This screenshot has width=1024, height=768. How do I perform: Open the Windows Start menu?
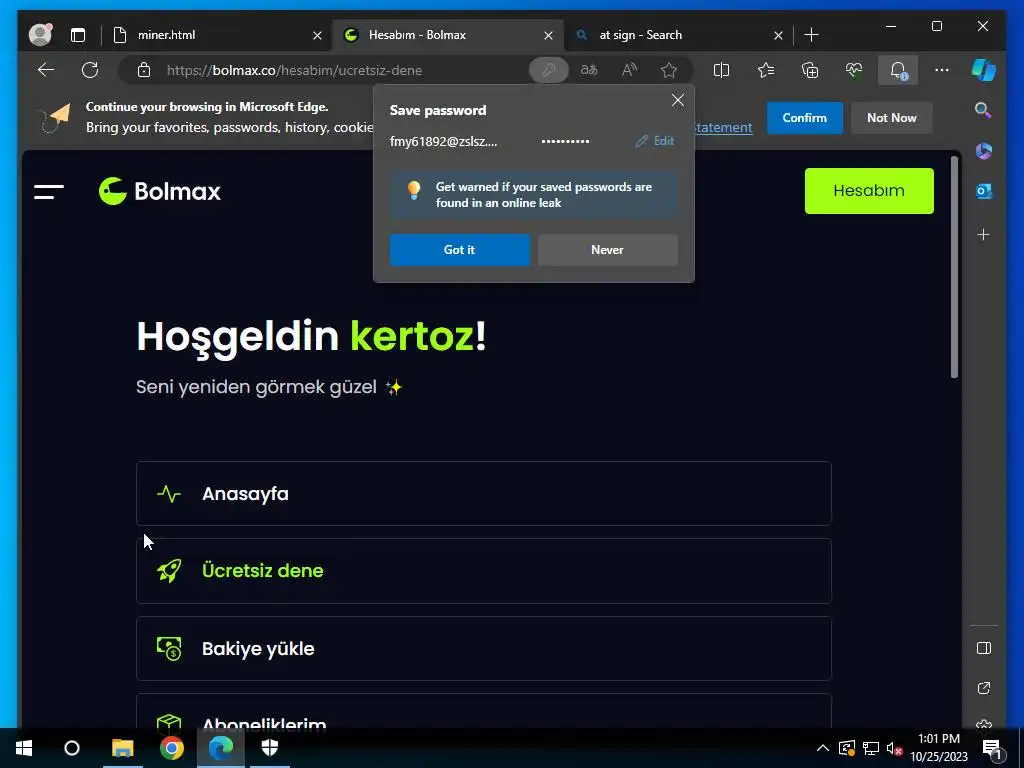click(x=24, y=748)
